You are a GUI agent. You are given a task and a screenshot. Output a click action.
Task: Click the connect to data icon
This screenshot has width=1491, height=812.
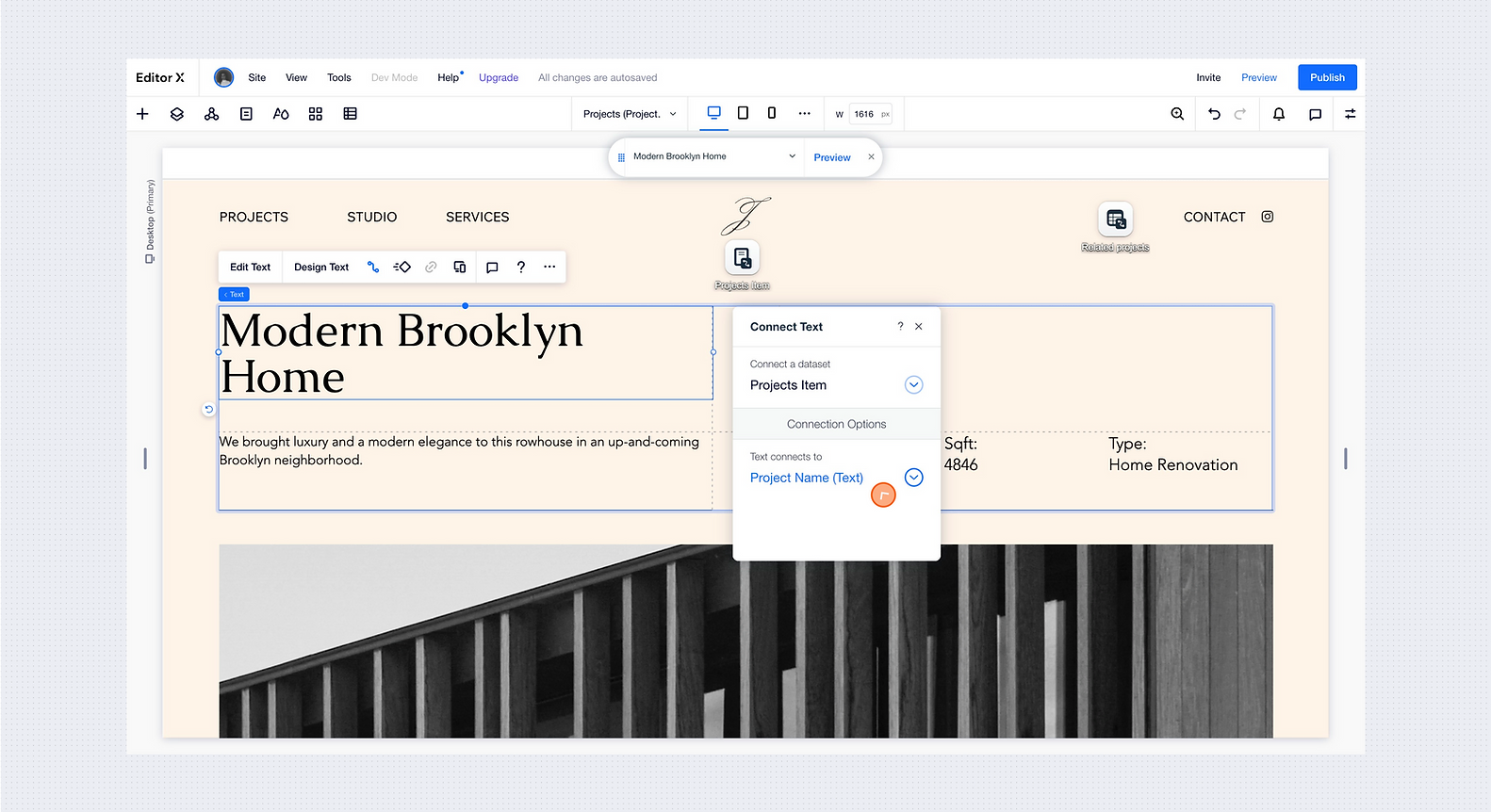(373, 267)
